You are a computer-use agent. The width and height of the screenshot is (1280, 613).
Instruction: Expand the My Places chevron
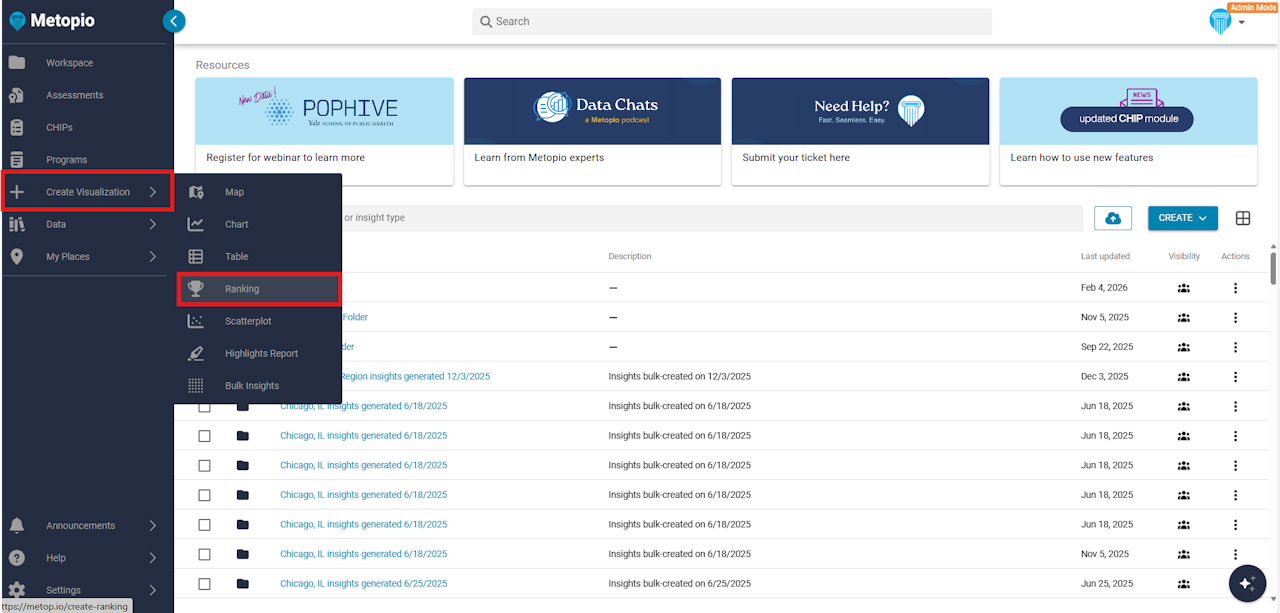(153, 256)
